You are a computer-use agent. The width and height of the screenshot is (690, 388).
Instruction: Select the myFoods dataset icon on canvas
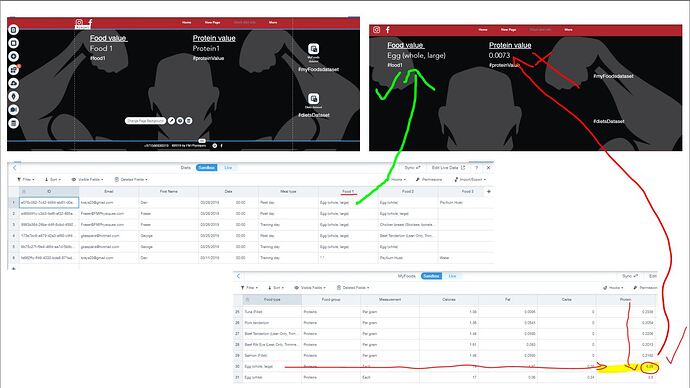tap(313, 48)
